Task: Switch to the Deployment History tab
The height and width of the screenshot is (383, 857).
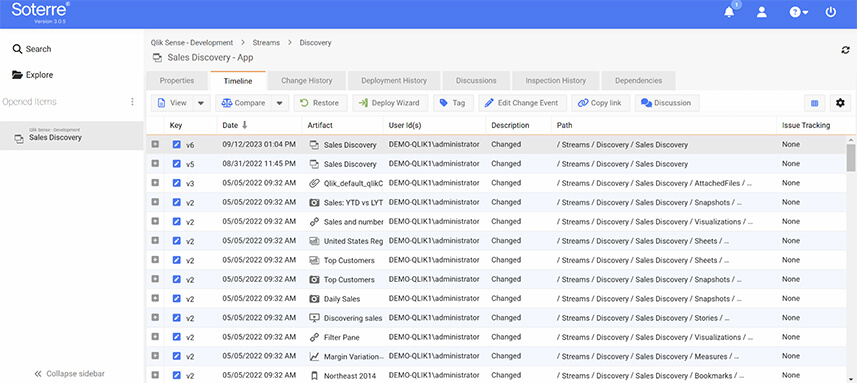Action: coord(394,80)
